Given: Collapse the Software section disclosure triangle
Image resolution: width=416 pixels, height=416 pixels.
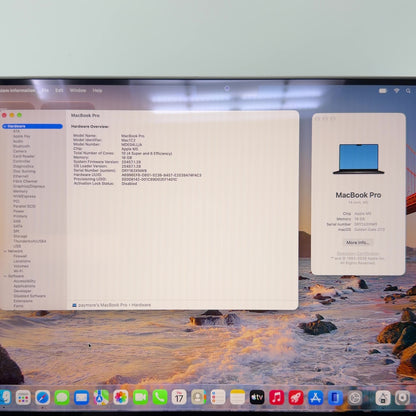Looking at the screenshot, I should 5,276.
